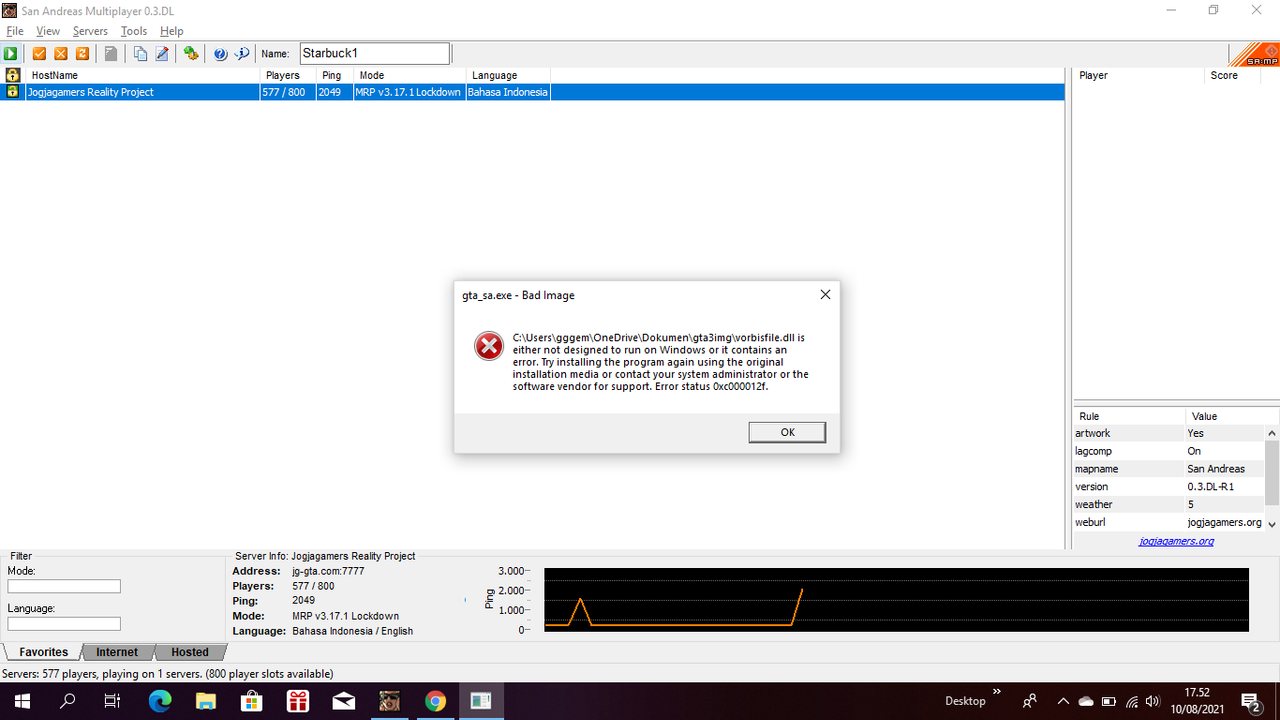
Task: Click the orange Refresh Server toolbar icon
Action: pos(82,54)
